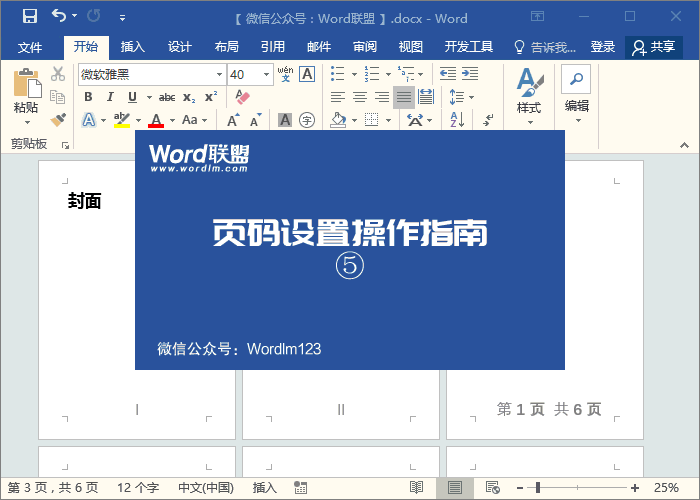Switch to the 视图 ribbon tab
The height and width of the screenshot is (500, 700).
pyautogui.click(x=410, y=46)
